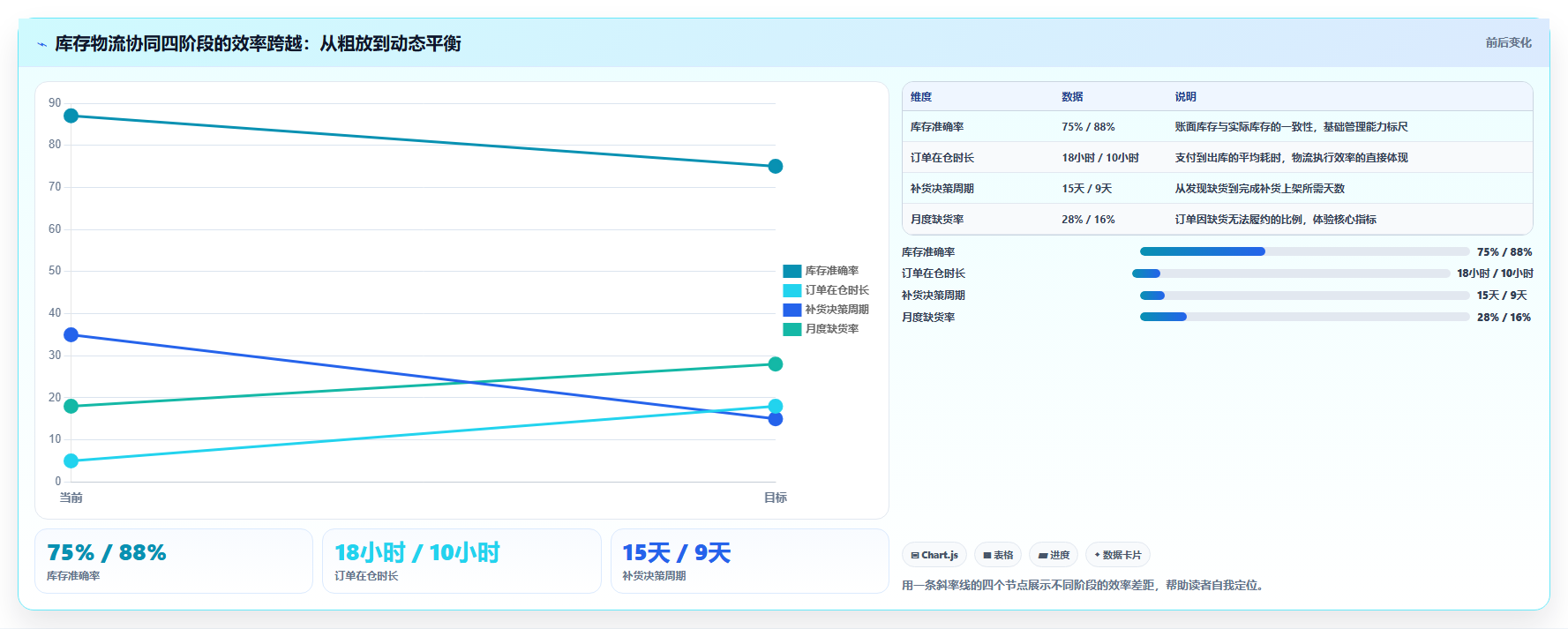Open the 15天 / 9天 补货决策周期 card
The width and height of the screenshot is (1568, 629).
pos(750,561)
